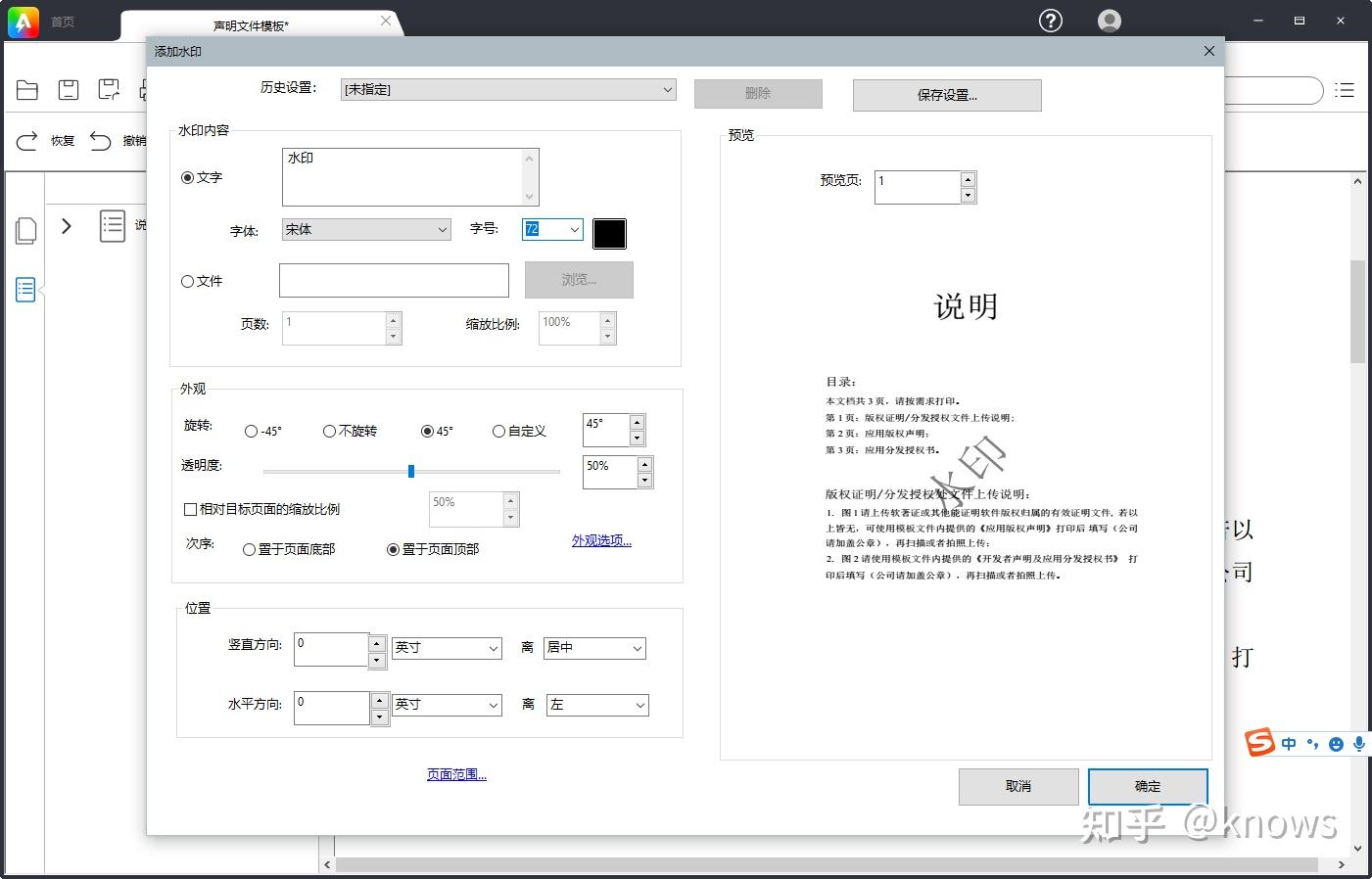Click the save disk icon
Screen dimensions: 1372x879
click(69, 90)
